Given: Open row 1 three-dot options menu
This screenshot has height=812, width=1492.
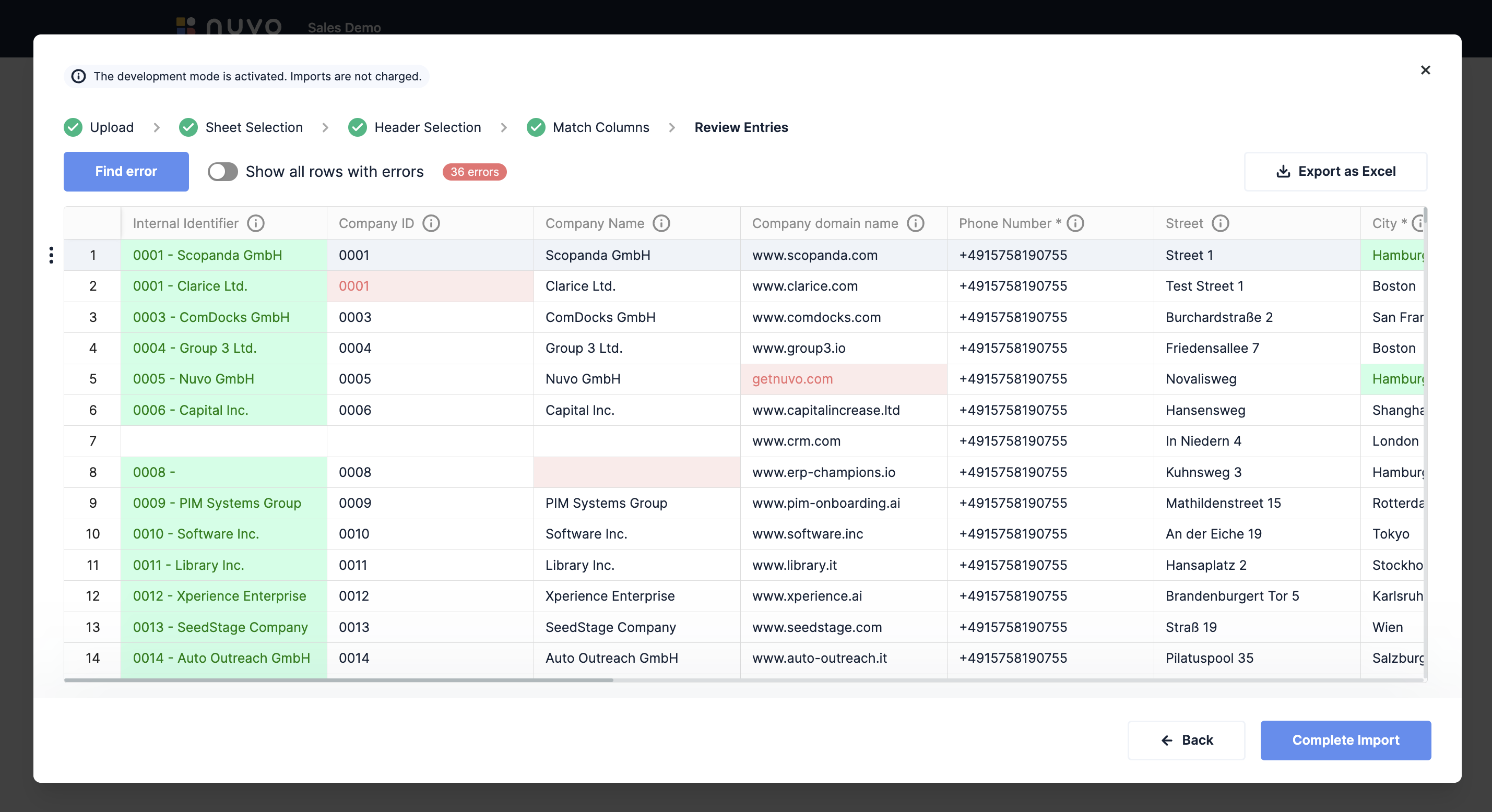Looking at the screenshot, I should click(x=52, y=255).
